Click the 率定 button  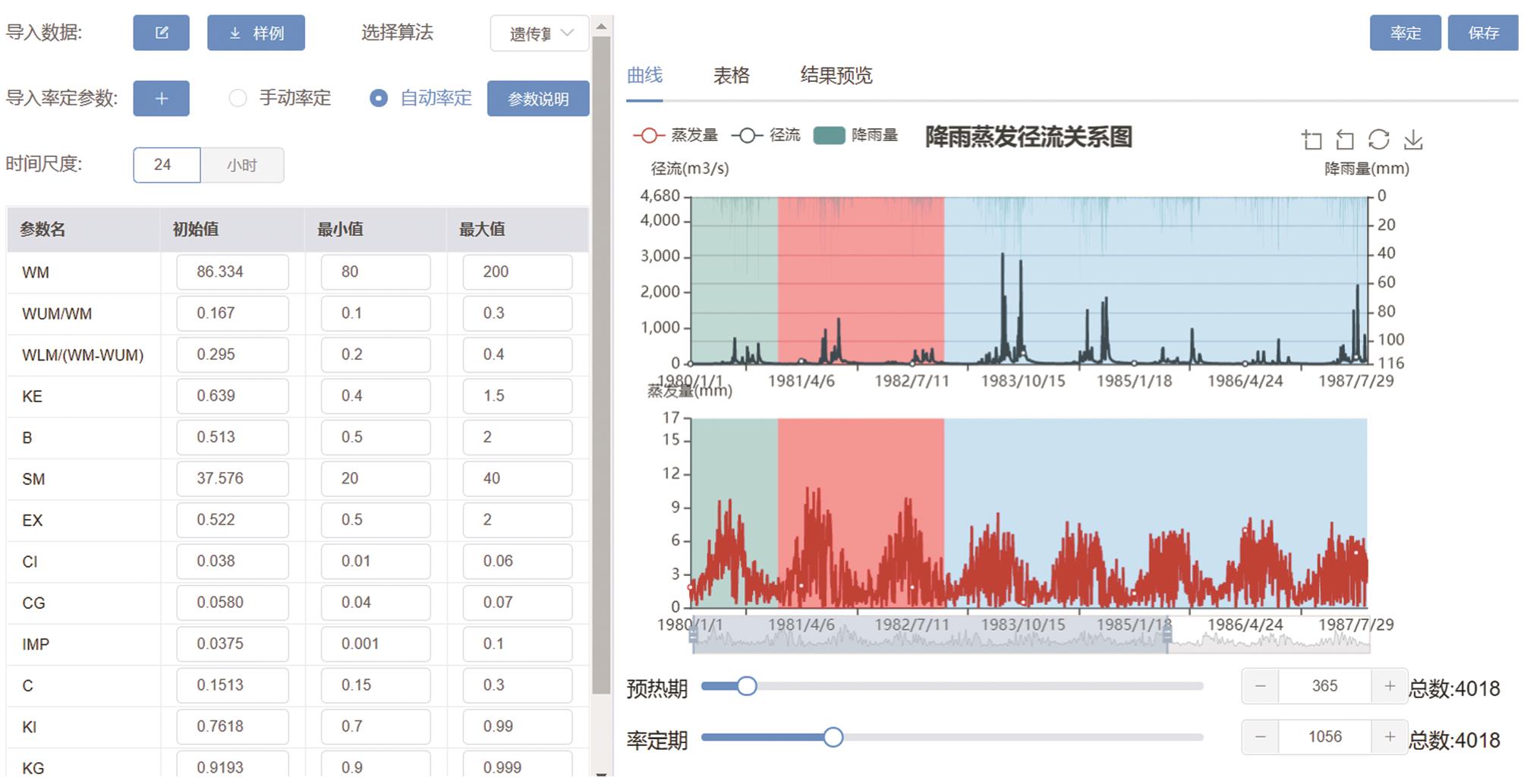tap(1405, 33)
